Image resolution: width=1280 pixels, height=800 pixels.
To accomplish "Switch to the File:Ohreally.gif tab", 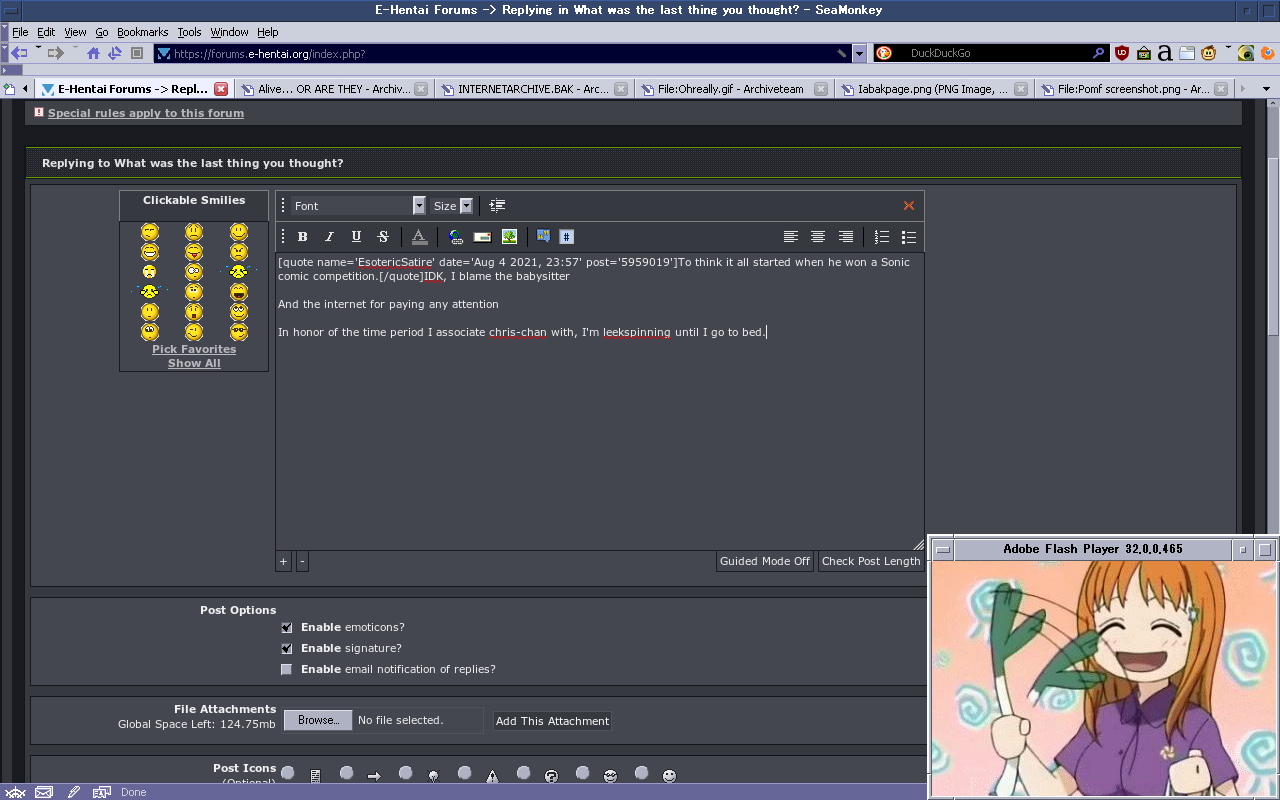I will [x=733, y=89].
